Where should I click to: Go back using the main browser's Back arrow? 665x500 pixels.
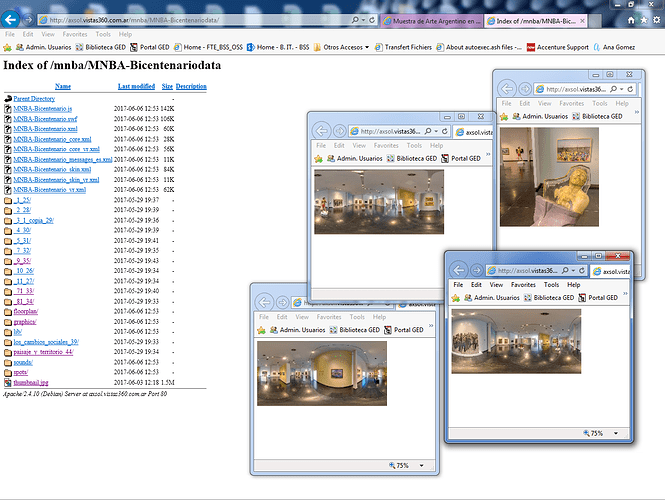(x=10, y=19)
